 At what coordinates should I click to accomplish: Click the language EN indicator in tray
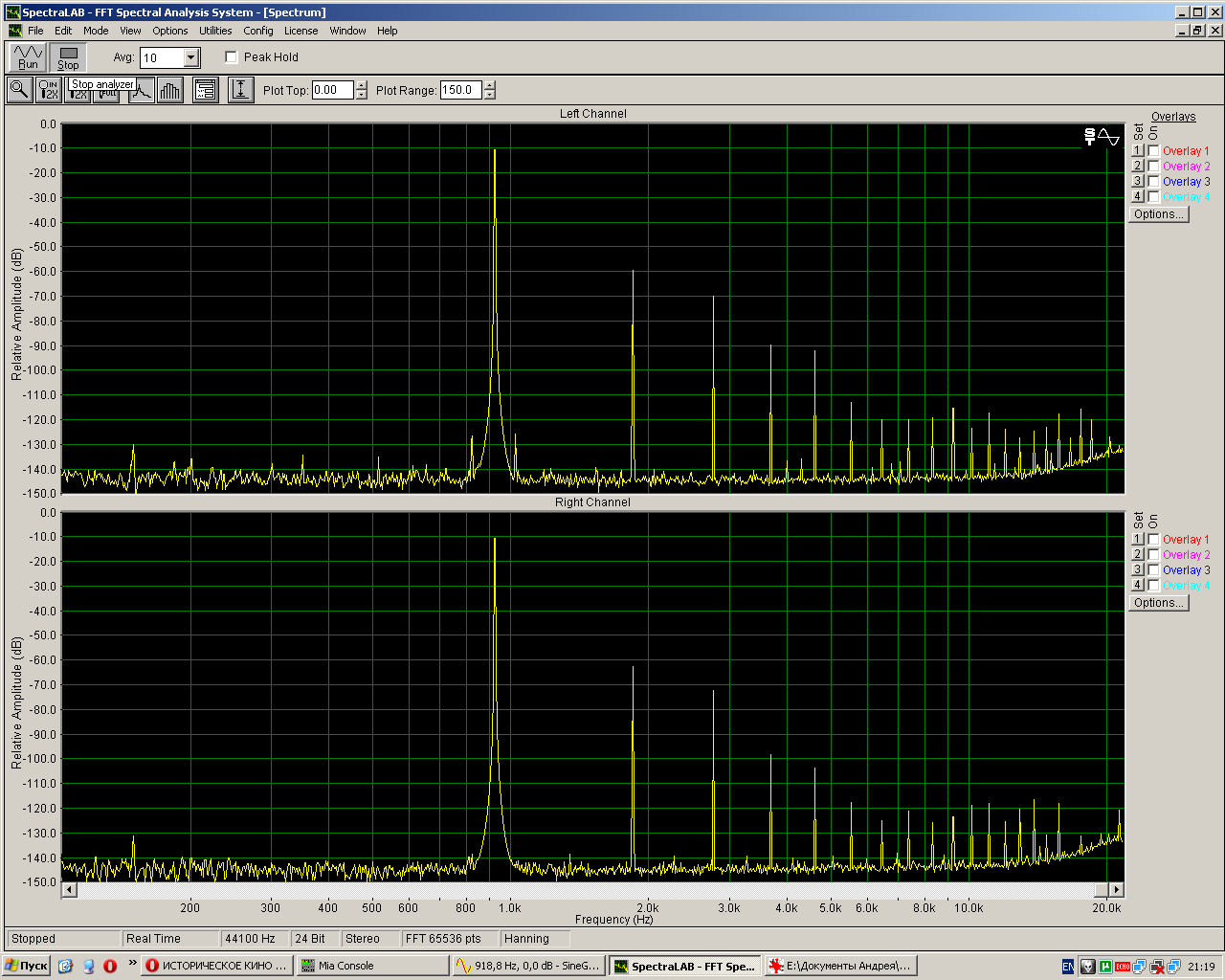(1068, 967)
